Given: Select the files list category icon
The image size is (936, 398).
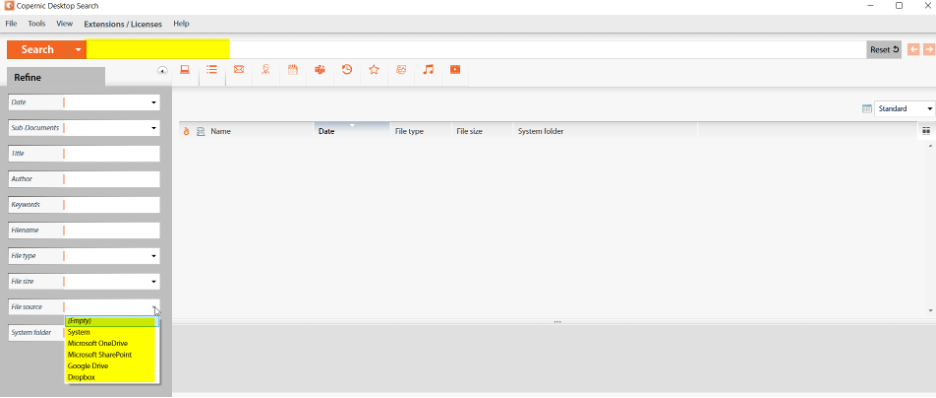Looking at the screenshot, I should tap(211, 70).
